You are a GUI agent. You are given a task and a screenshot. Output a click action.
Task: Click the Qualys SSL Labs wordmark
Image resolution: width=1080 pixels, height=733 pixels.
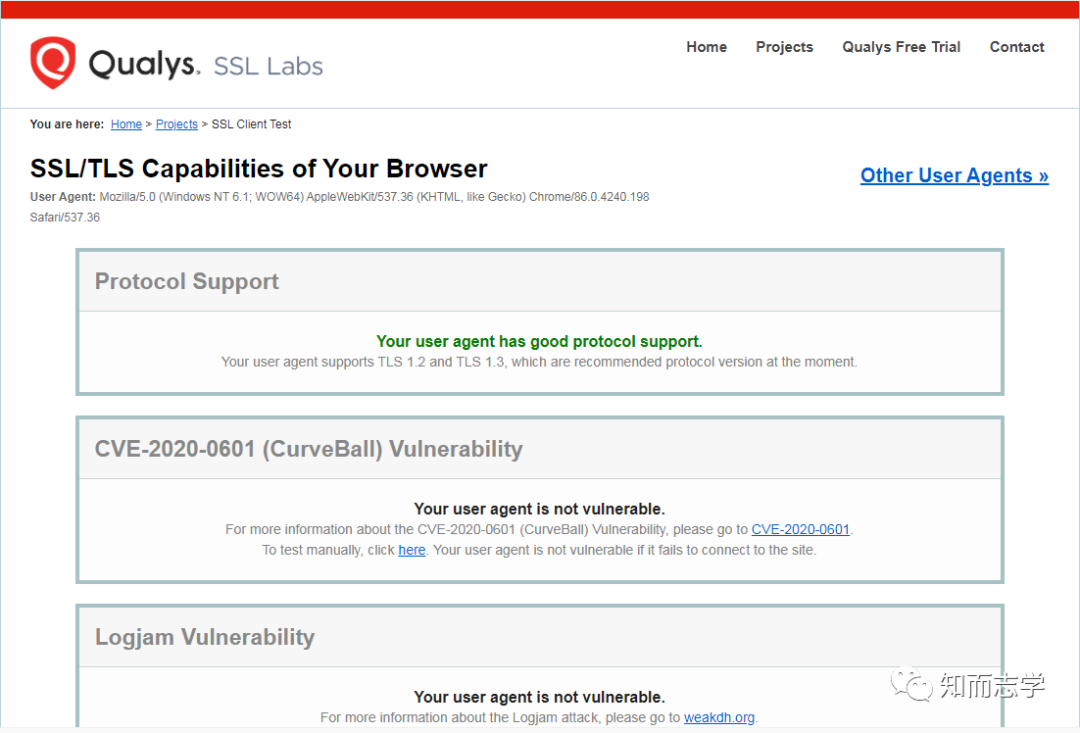pos(206,65)
